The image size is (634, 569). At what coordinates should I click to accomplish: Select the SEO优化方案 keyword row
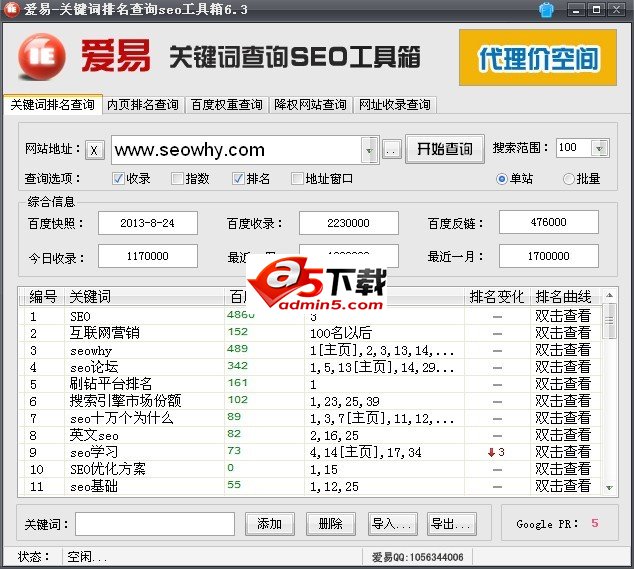[x=310, y=469]
